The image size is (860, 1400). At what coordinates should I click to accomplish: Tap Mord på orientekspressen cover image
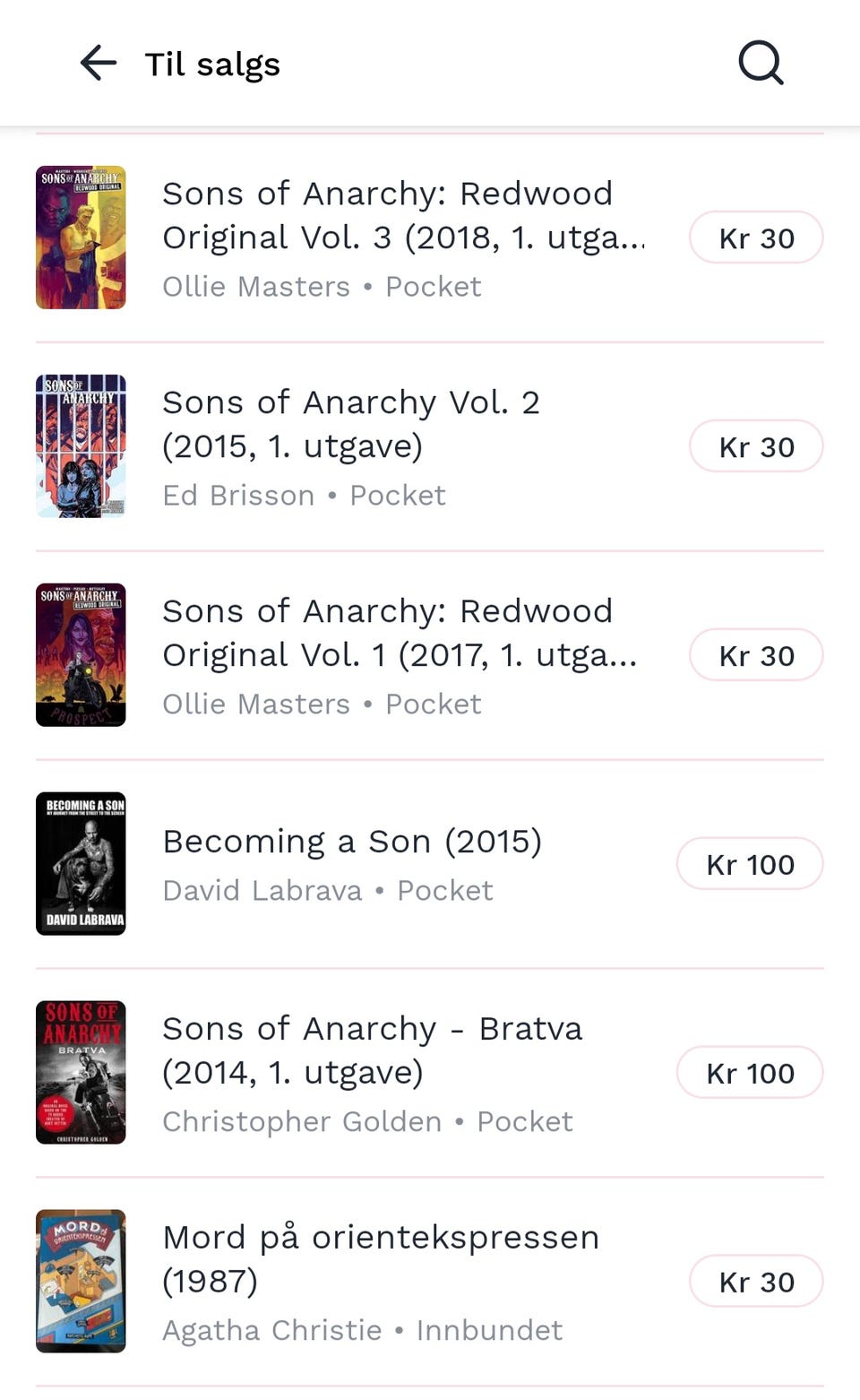81,1282
